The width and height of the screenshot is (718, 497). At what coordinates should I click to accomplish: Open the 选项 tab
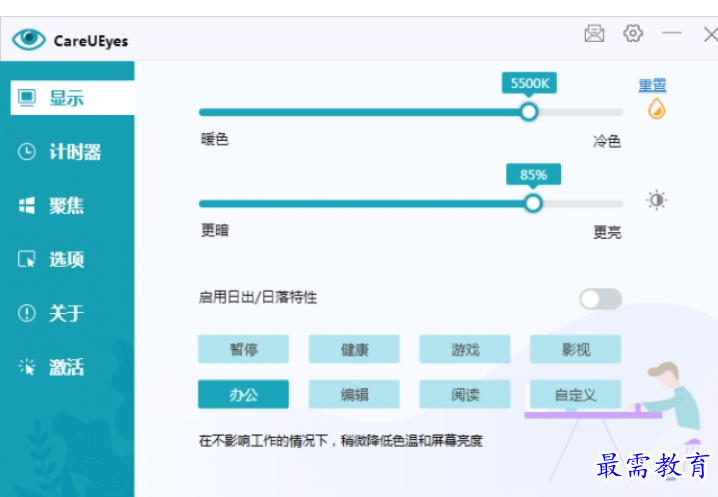tap(67, 259)
